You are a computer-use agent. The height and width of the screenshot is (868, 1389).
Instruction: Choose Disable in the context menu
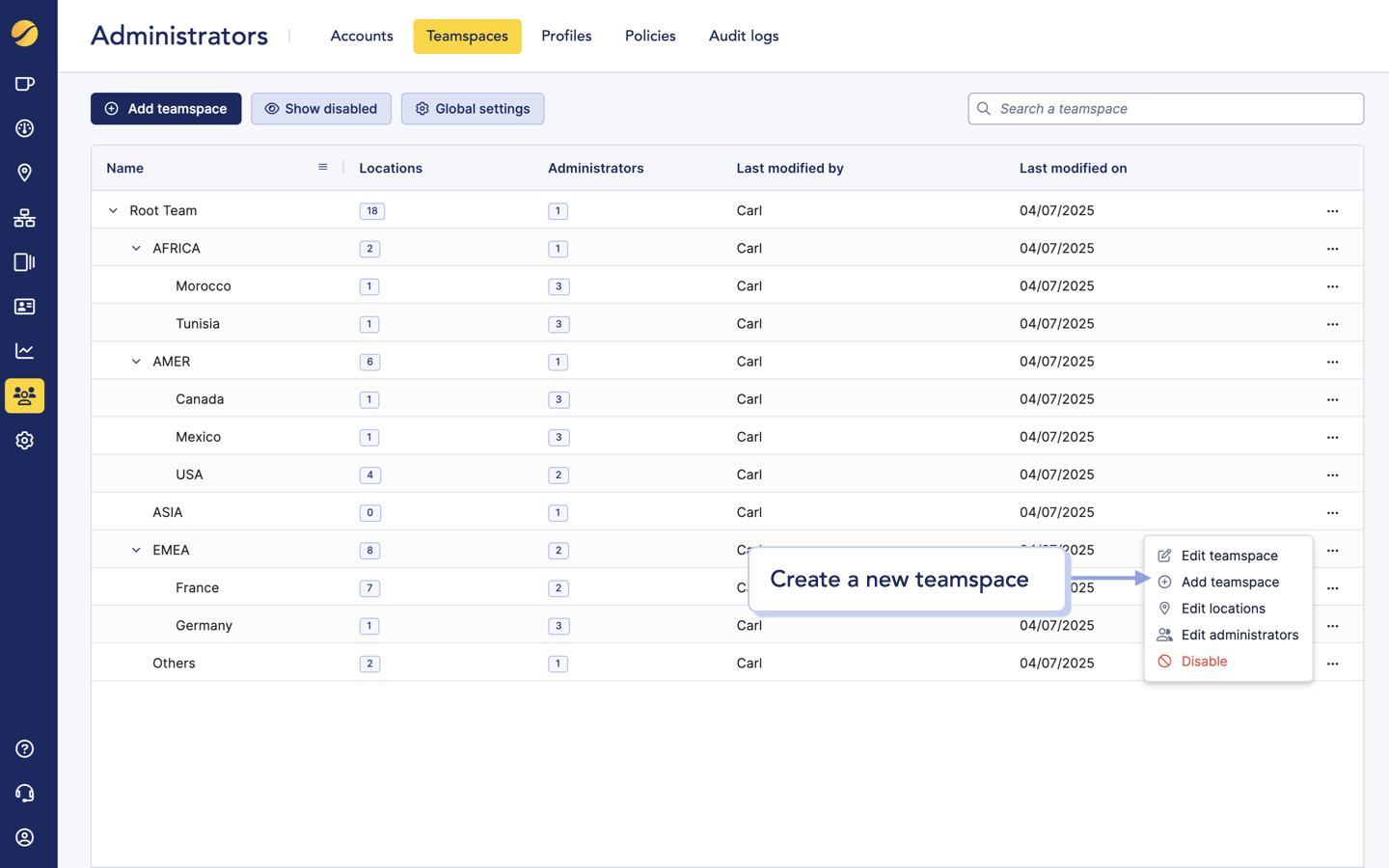(x=1204, y=662)
